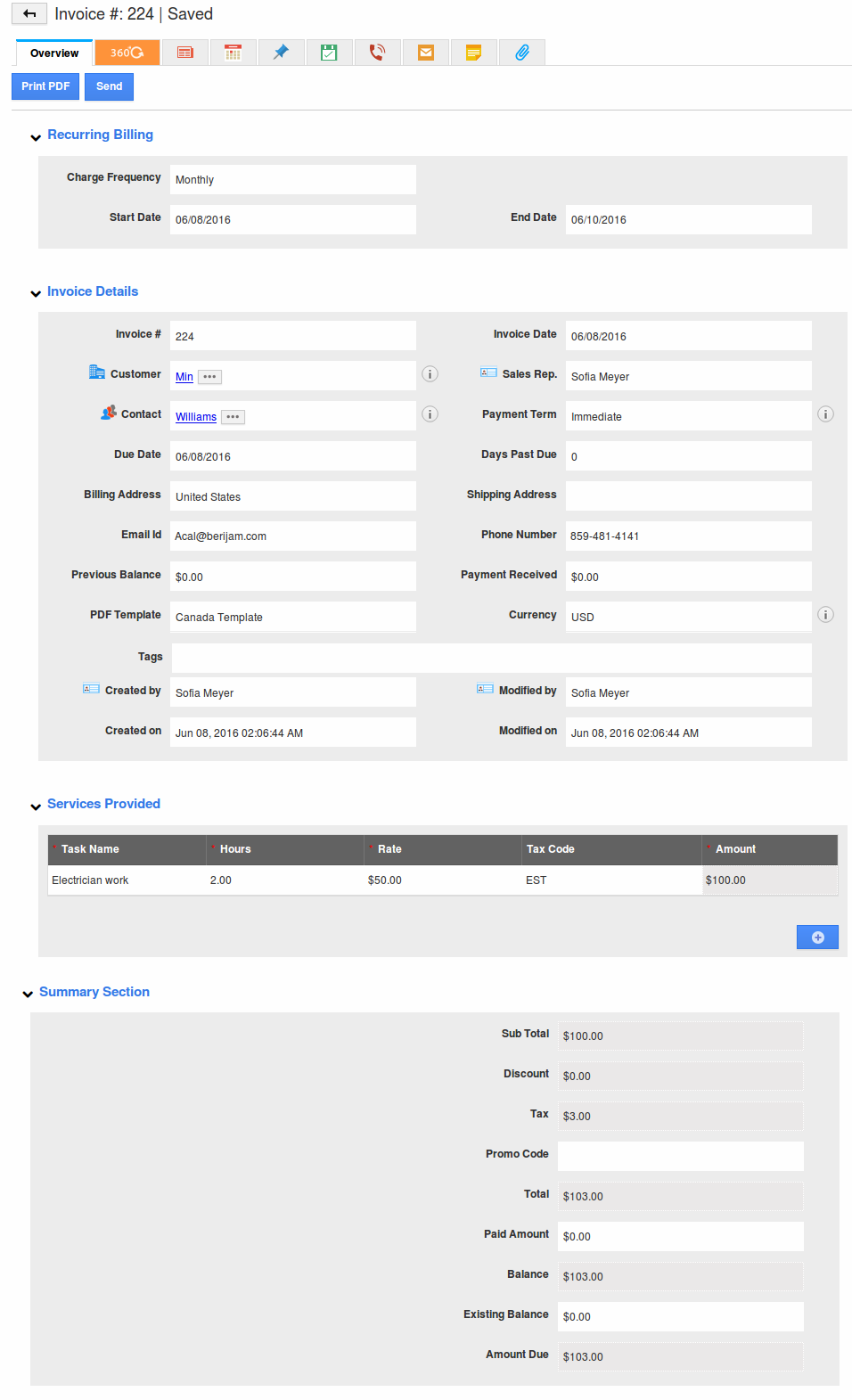This screenshot has height=1400, width=852.
Task: Show info for Payment Term
Action: click(826, 414)
